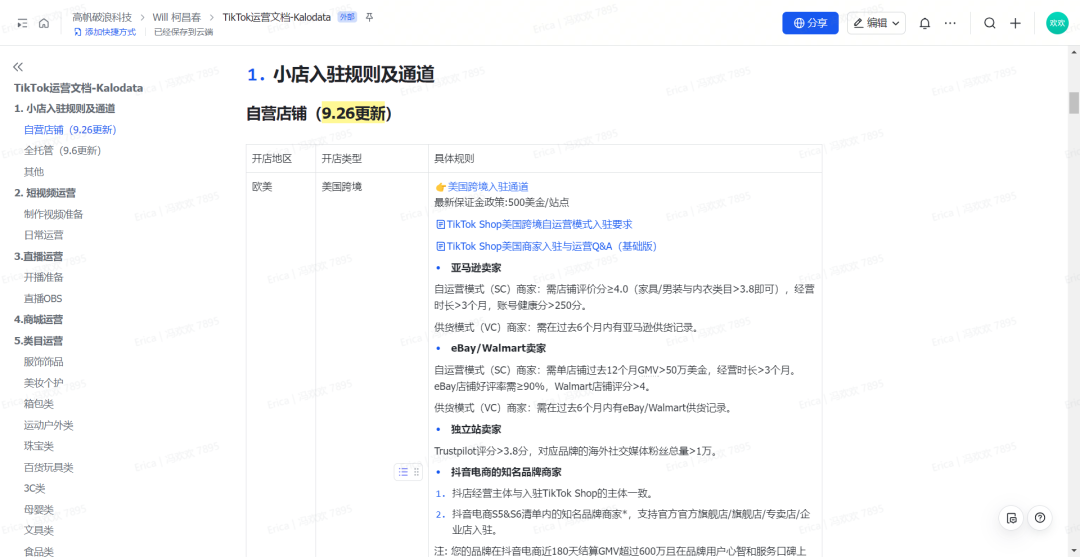Toggle the sidebar navigation icon
The width and height of the screenshot is (1080, 557).
click(x=23, y=23)
